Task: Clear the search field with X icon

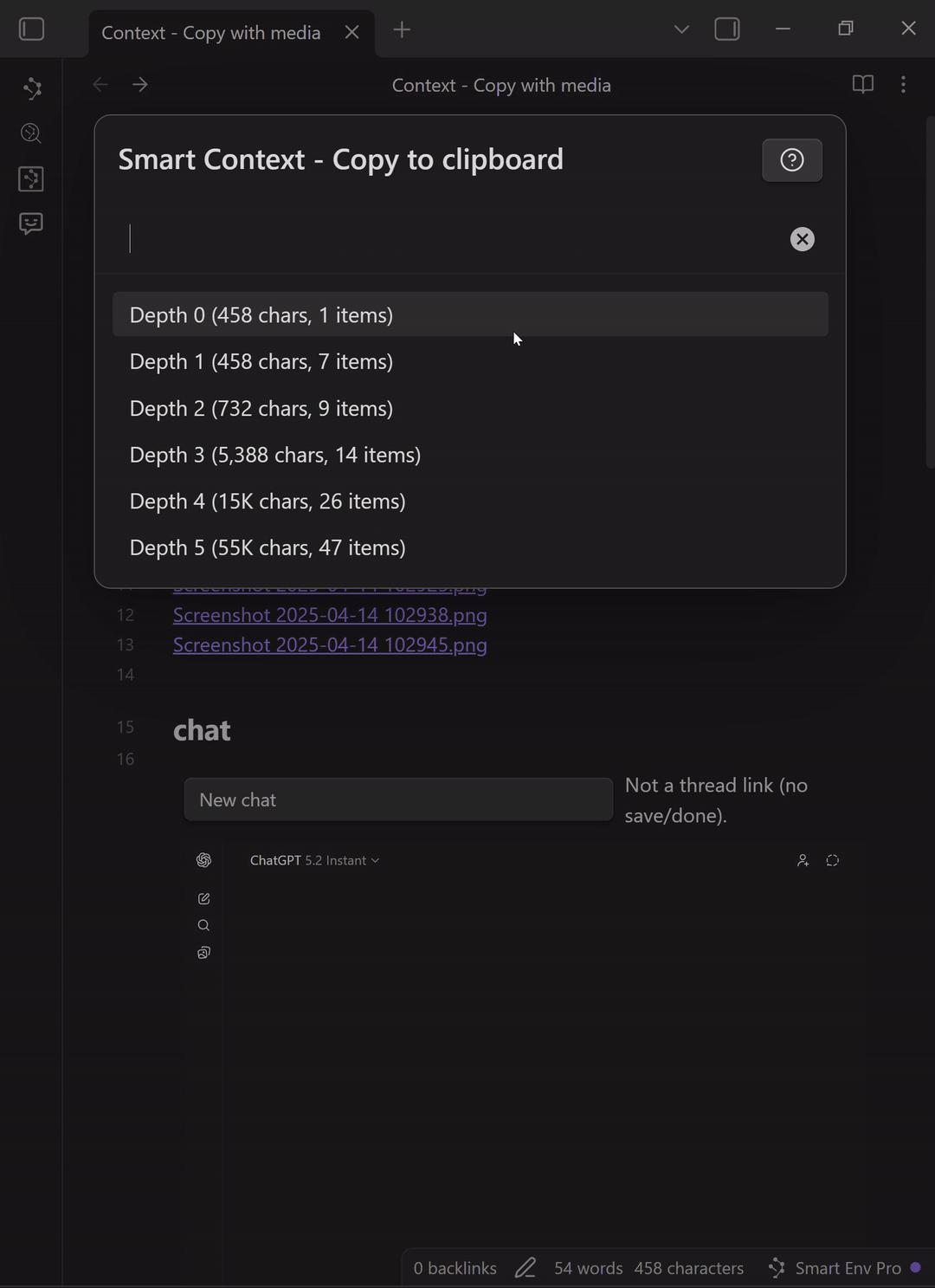Action: point(802,239)
